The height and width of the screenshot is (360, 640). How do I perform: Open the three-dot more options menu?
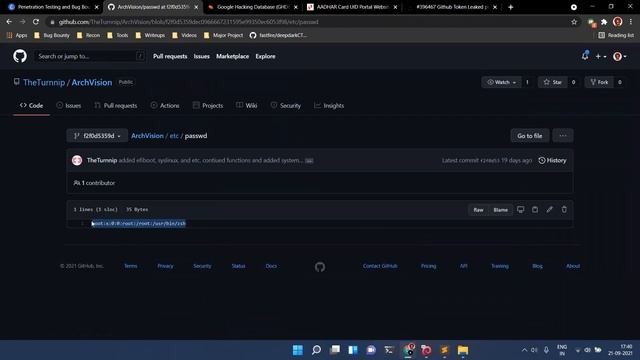click(563, 136)
